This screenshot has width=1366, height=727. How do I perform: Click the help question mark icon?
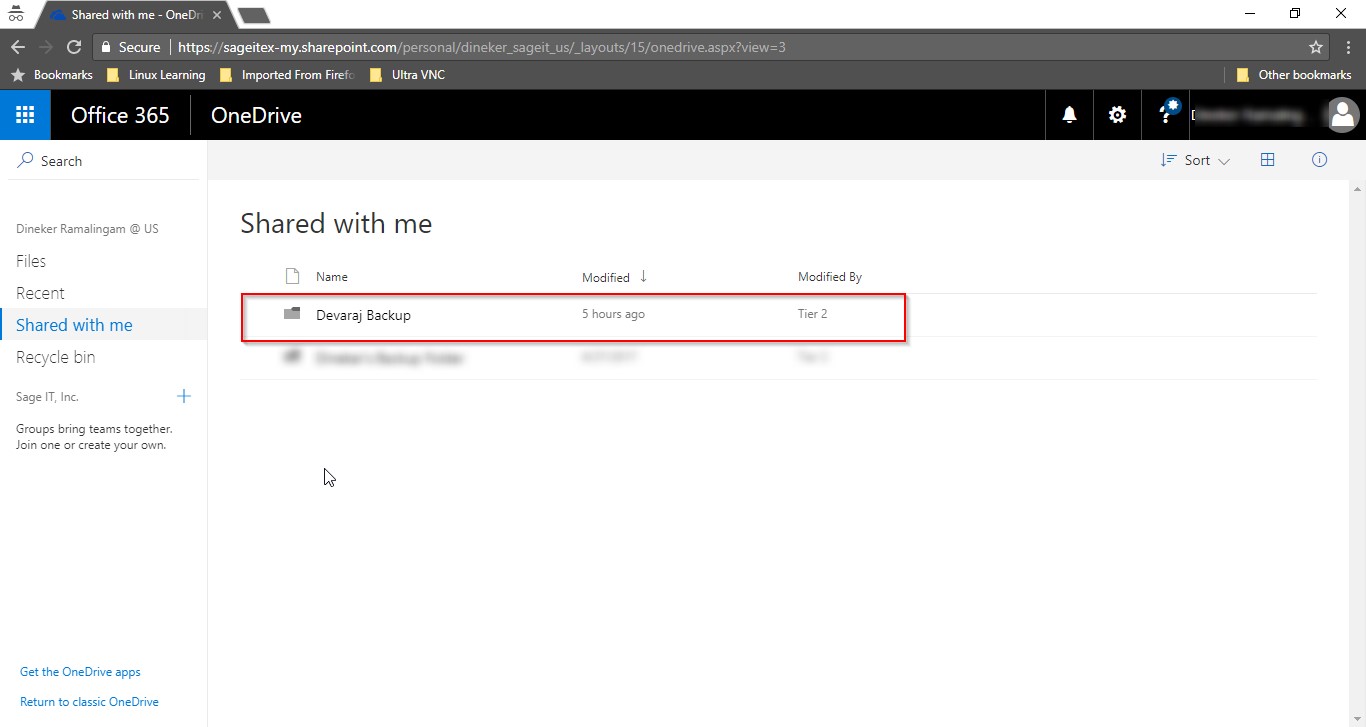pyautogui.click(x=1165, y=115)
